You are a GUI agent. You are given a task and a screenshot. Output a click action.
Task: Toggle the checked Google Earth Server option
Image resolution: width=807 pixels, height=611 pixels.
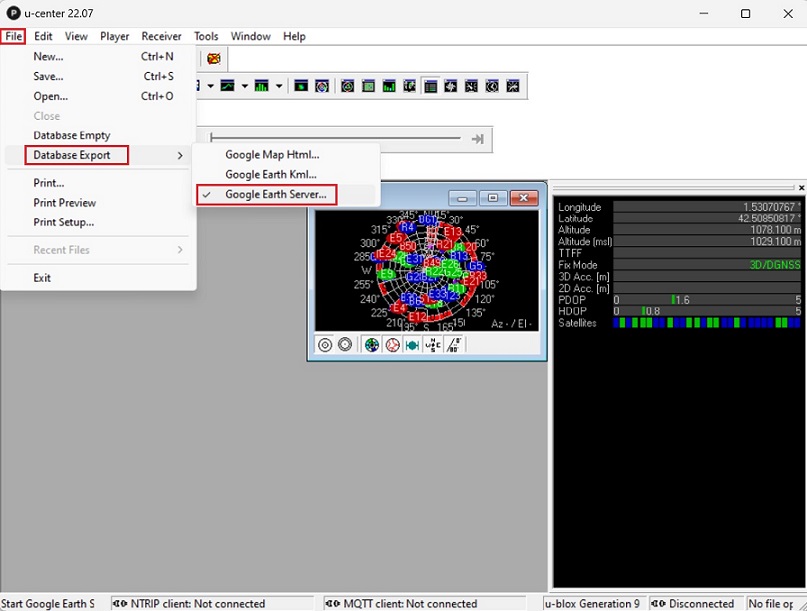point(275,195)
